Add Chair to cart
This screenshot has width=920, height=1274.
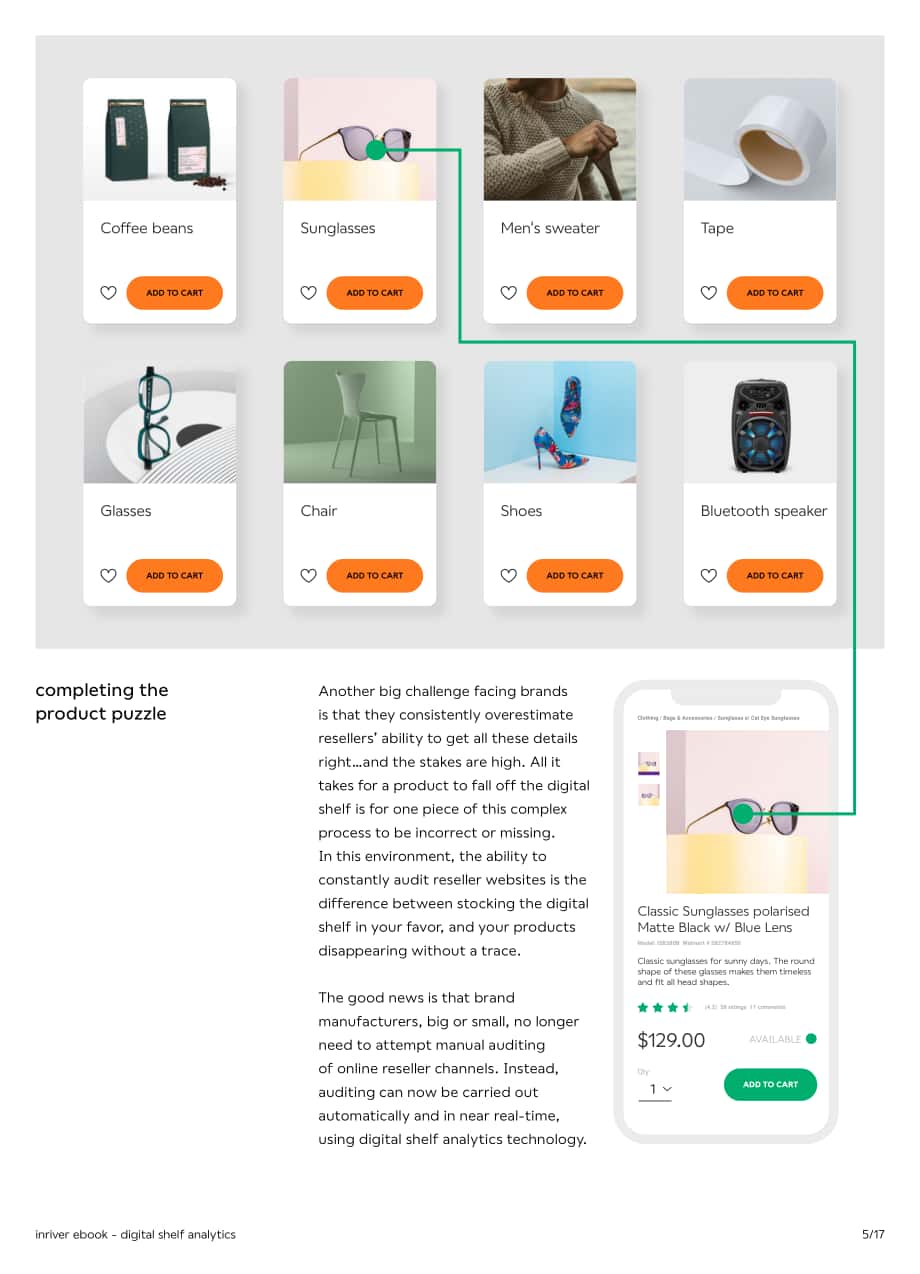pyautogui.click(x=374, y=575)
